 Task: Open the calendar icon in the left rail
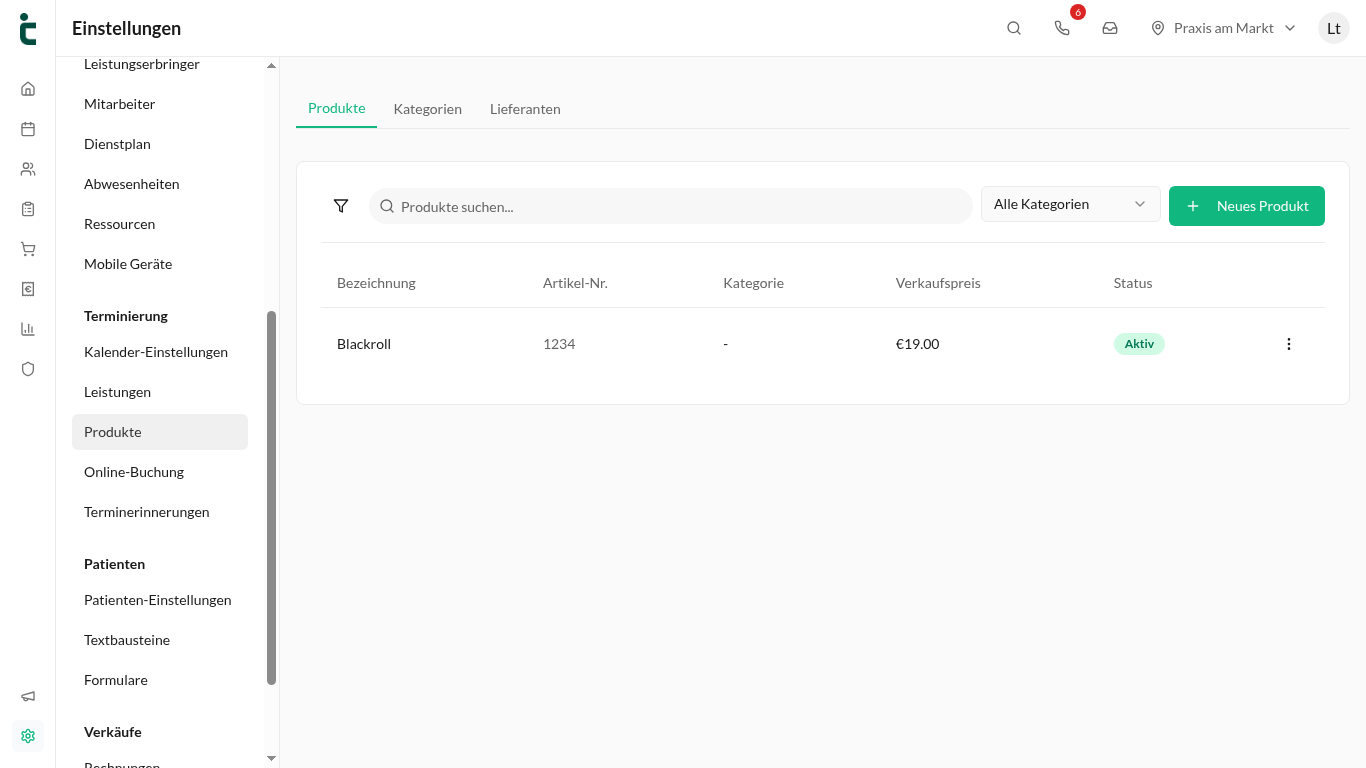pos(28,128)
